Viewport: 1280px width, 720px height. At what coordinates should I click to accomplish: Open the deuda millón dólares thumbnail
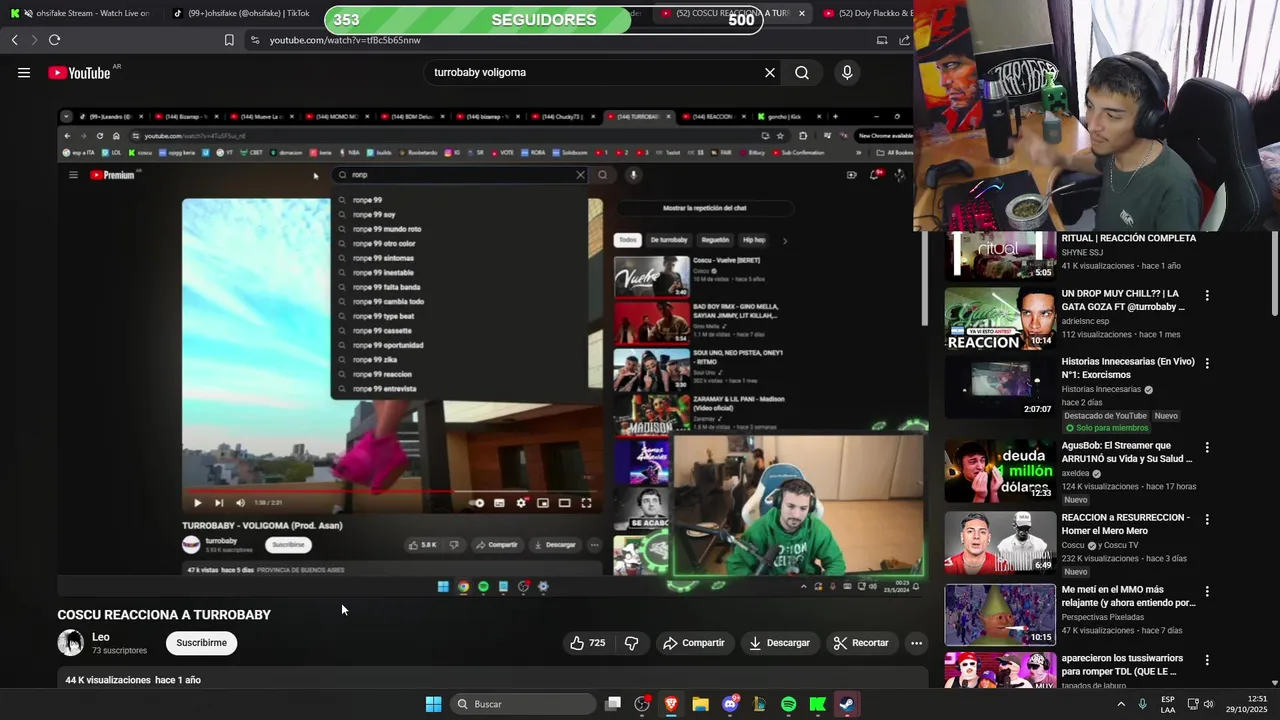click(x=999, y=471)
